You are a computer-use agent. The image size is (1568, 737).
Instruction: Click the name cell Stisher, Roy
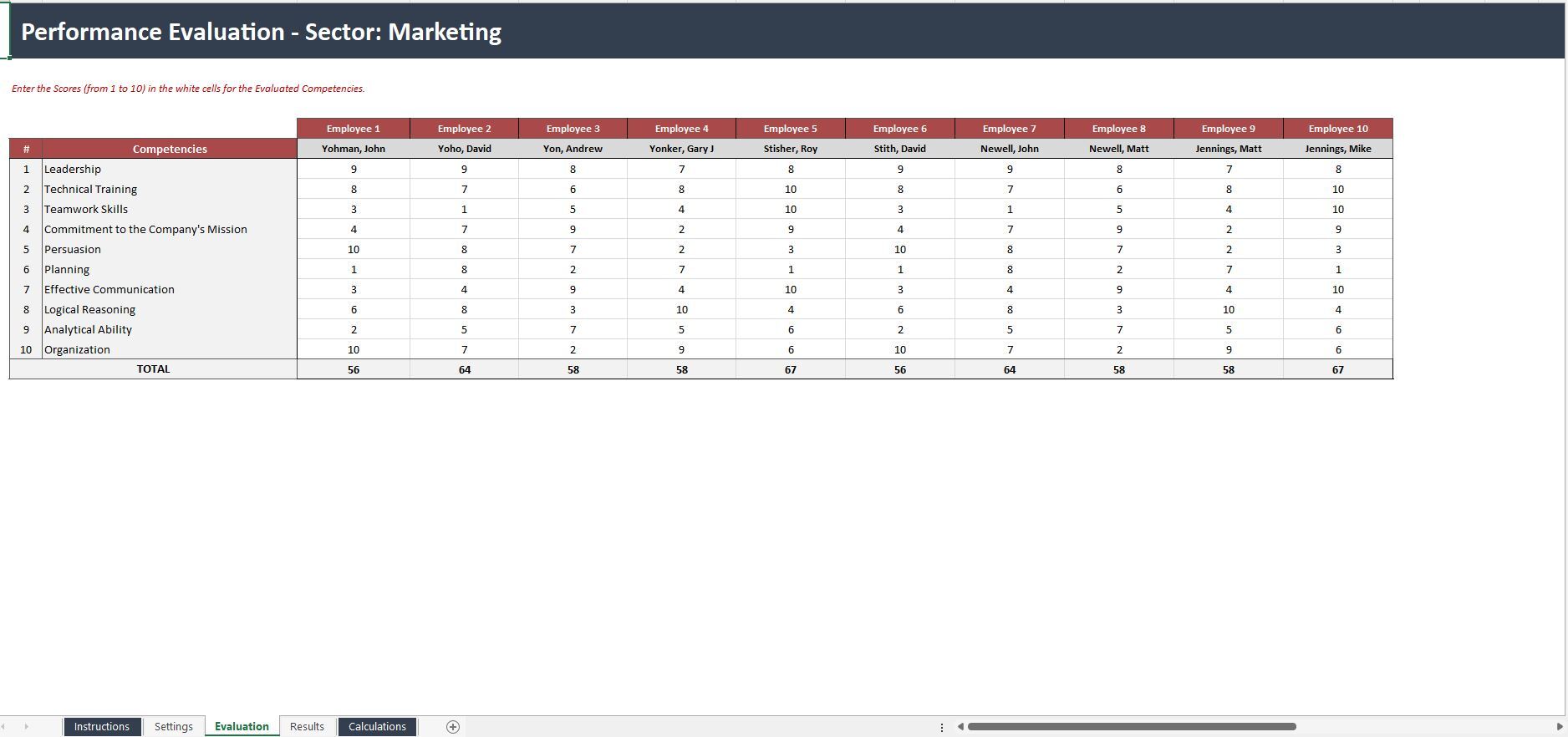point(791,149)
